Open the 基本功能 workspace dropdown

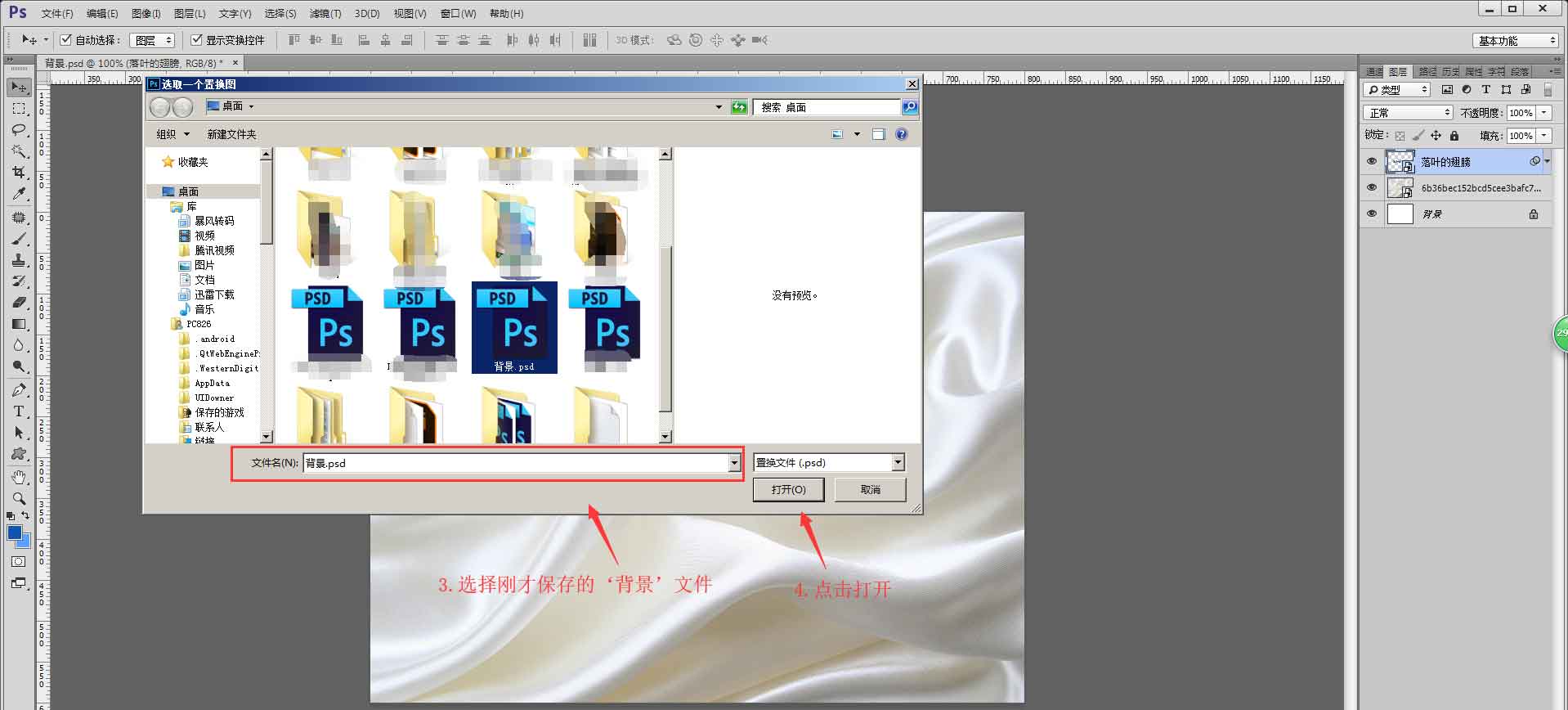click(x=1516, y=40)
